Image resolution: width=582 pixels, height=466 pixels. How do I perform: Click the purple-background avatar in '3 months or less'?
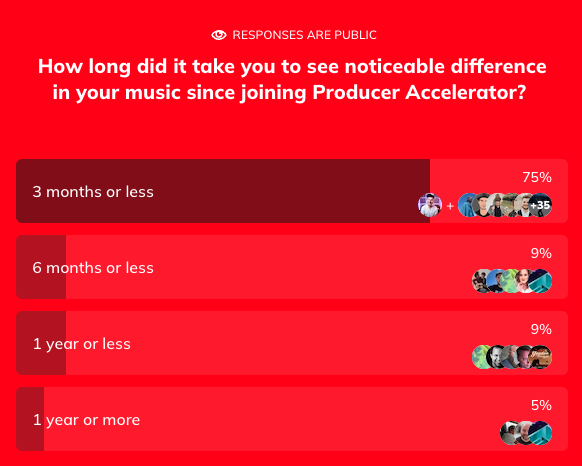(430, 205)
